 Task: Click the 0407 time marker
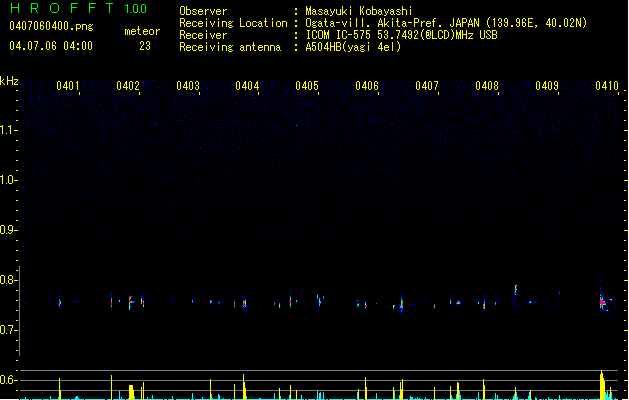[427, 86]
